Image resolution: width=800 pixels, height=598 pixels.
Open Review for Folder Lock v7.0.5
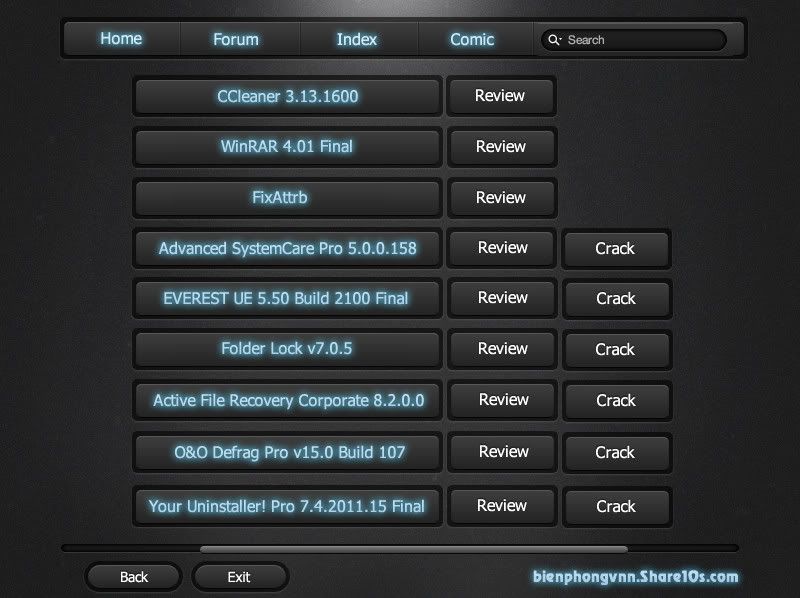(x=502, y=349)
